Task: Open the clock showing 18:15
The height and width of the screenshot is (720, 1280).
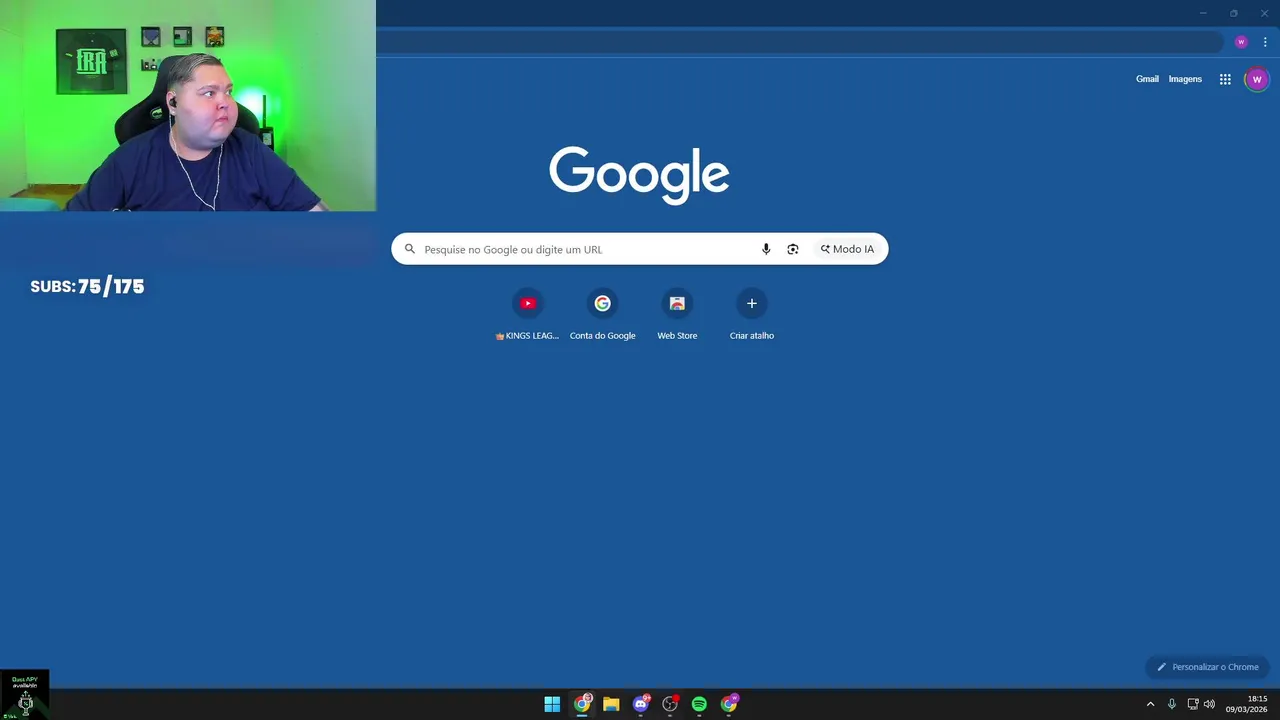Action: (1247, 704)
